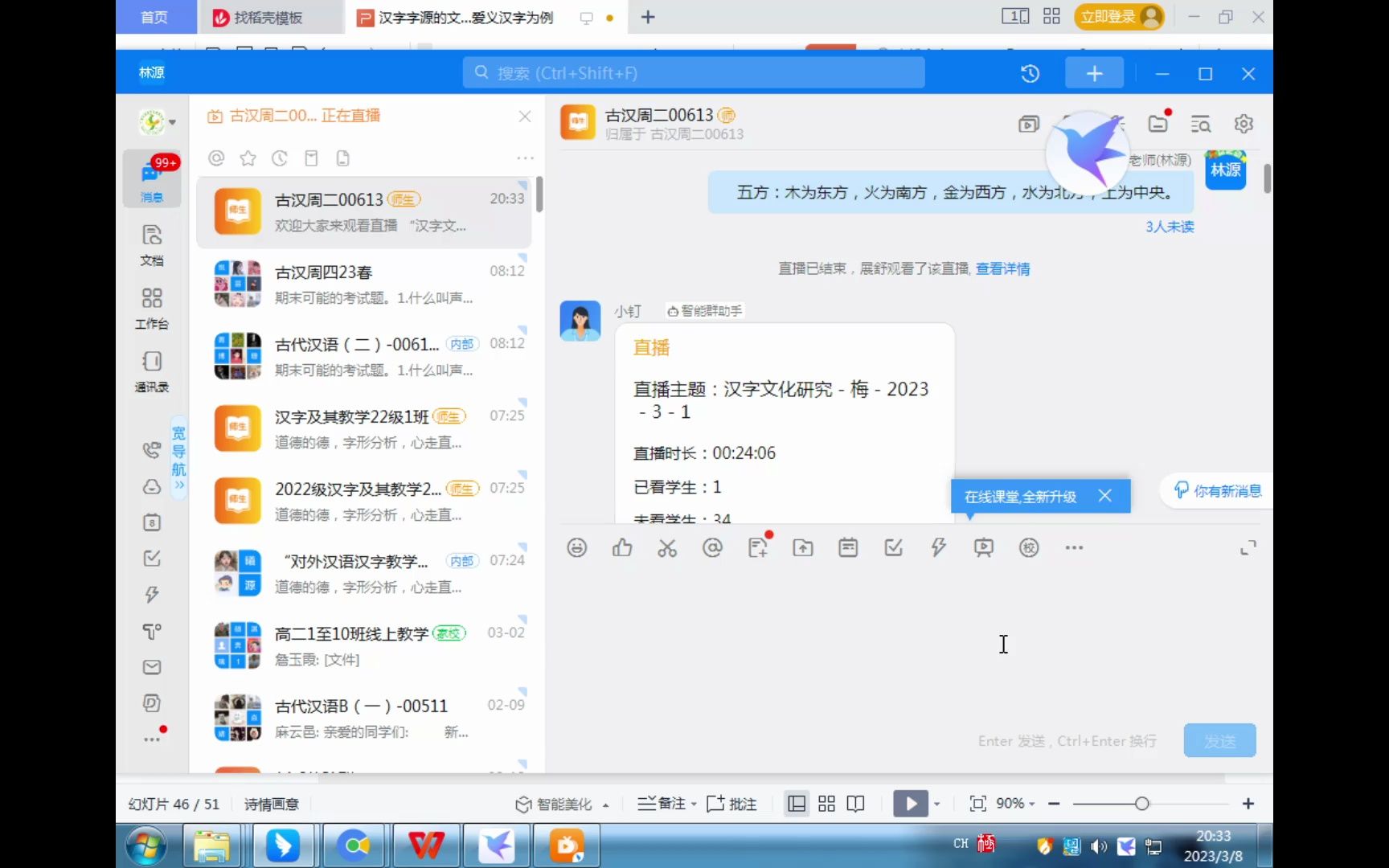
Task: Click the 查看详情 link
Action: pos(1002,268)
